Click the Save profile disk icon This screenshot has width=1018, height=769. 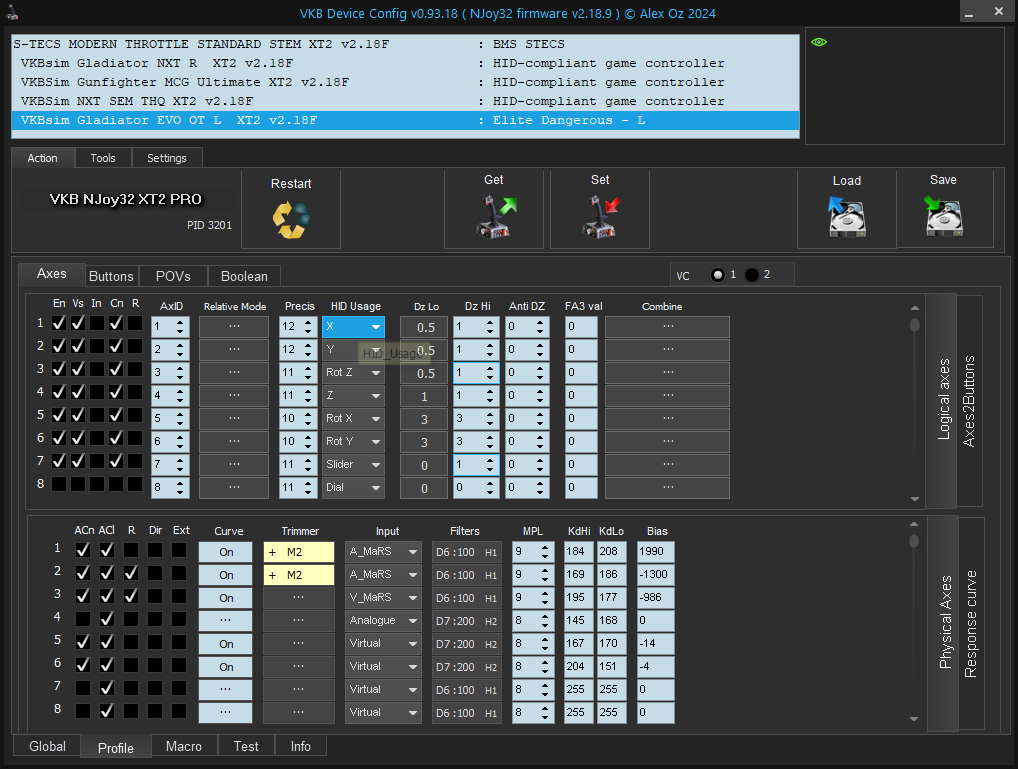pos(943,216)
